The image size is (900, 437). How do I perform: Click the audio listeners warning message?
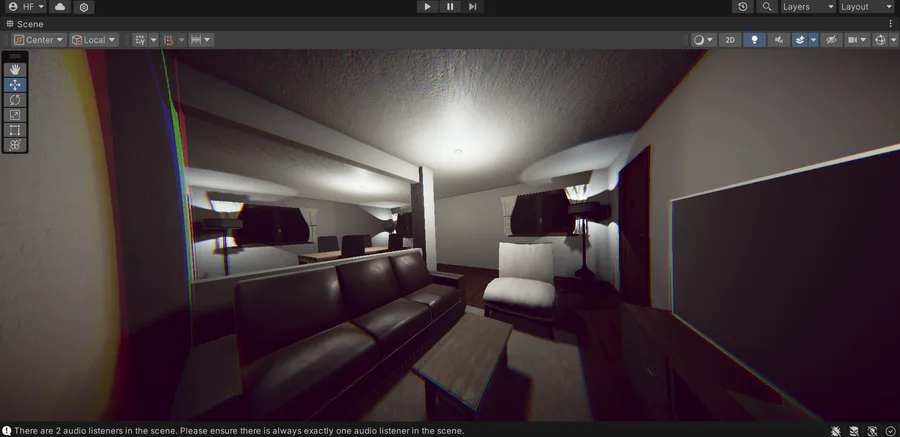click(x=239, y=431)
